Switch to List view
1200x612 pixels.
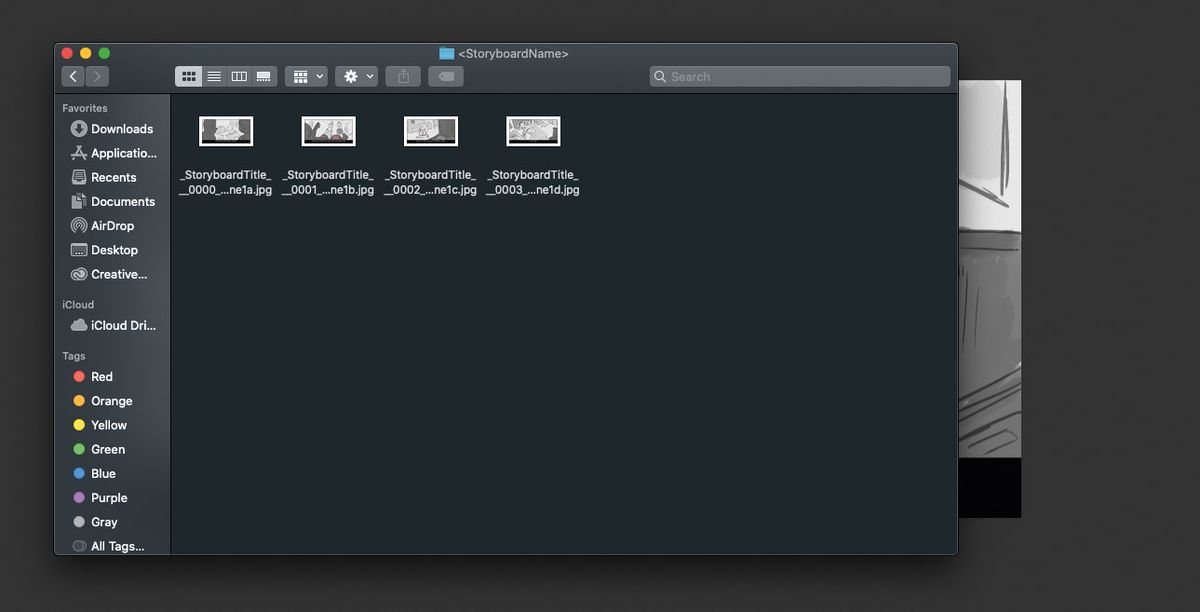[213, 76]
